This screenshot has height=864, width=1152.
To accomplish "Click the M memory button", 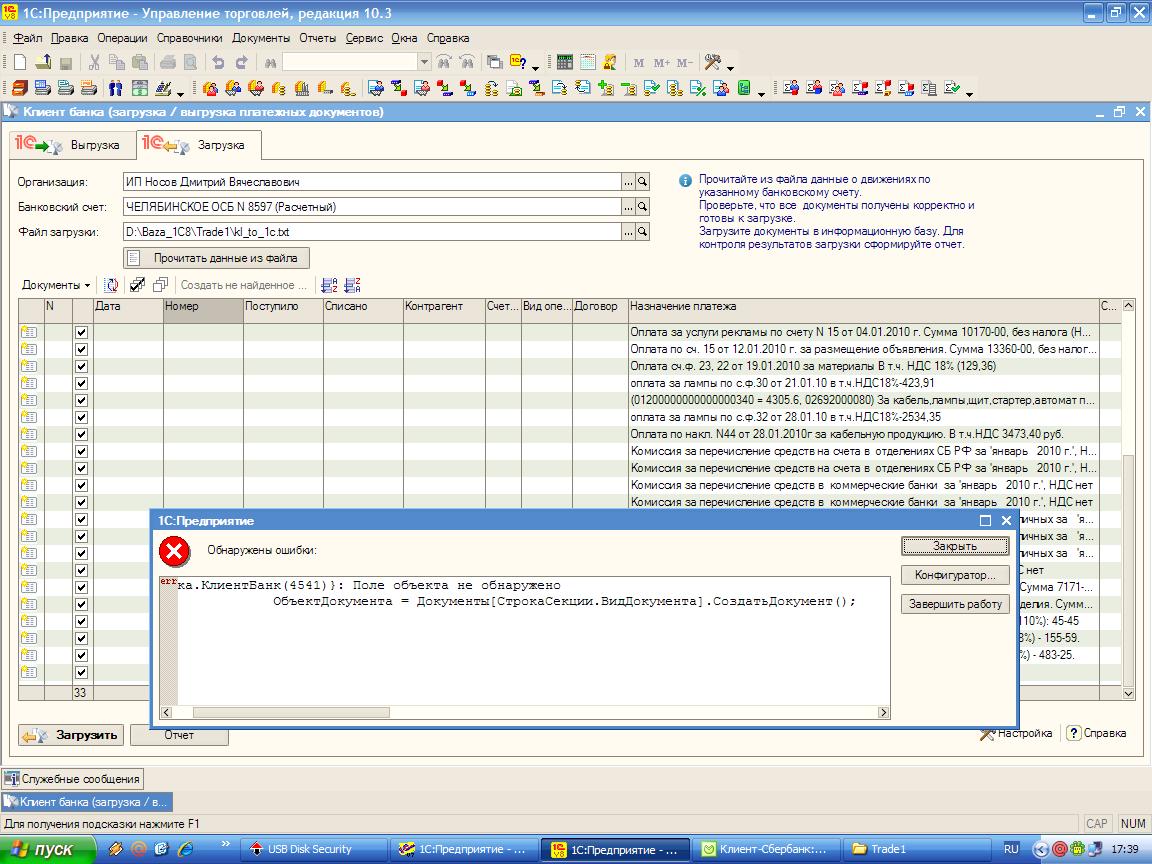I will coord(638,63).
